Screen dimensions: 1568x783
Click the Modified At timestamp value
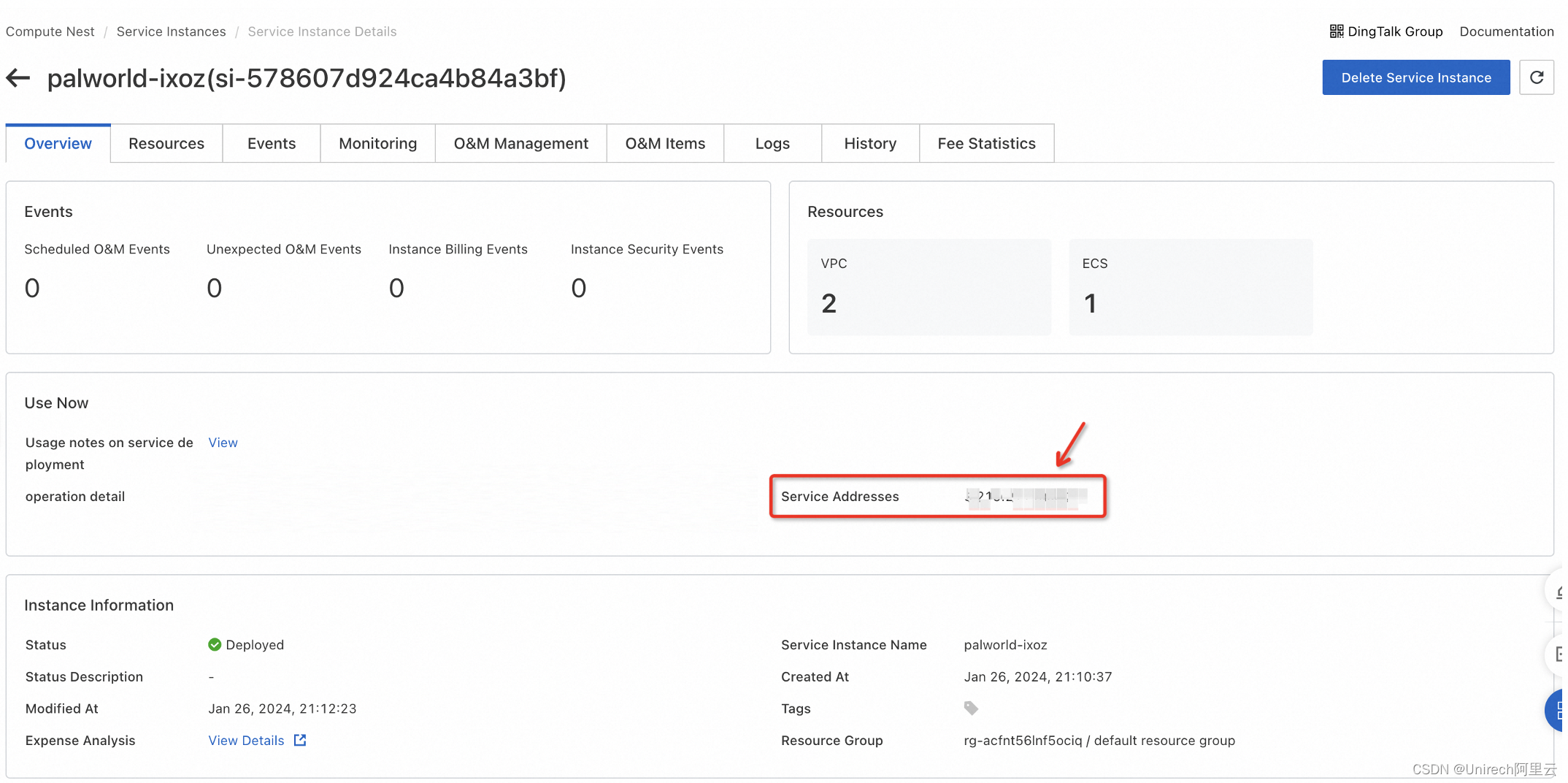click(282, 708)
